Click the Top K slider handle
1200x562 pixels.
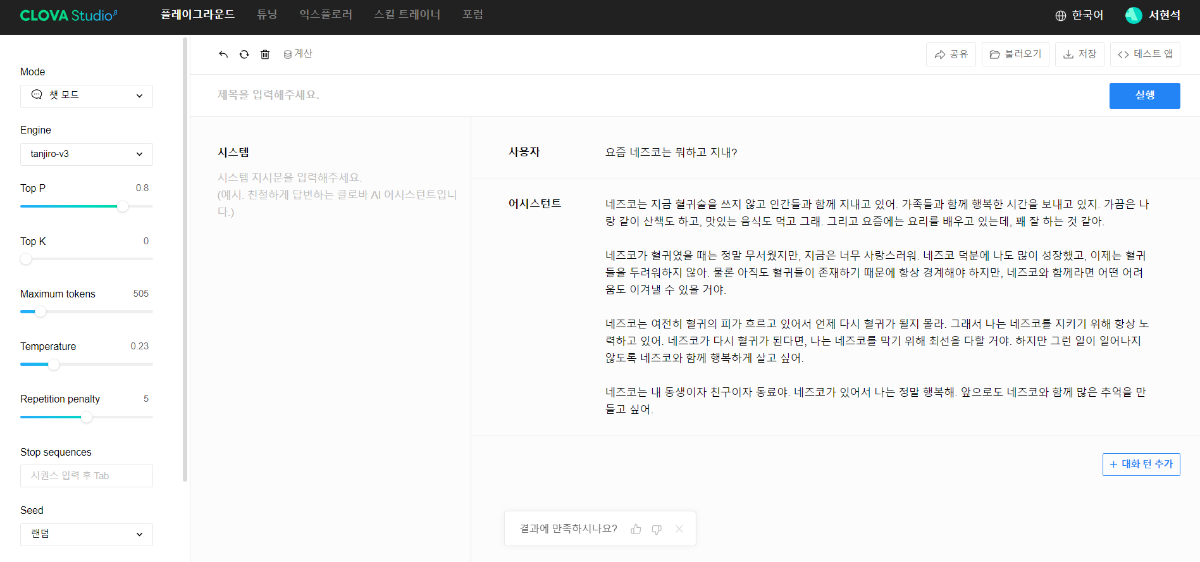[x=26, y=259]
